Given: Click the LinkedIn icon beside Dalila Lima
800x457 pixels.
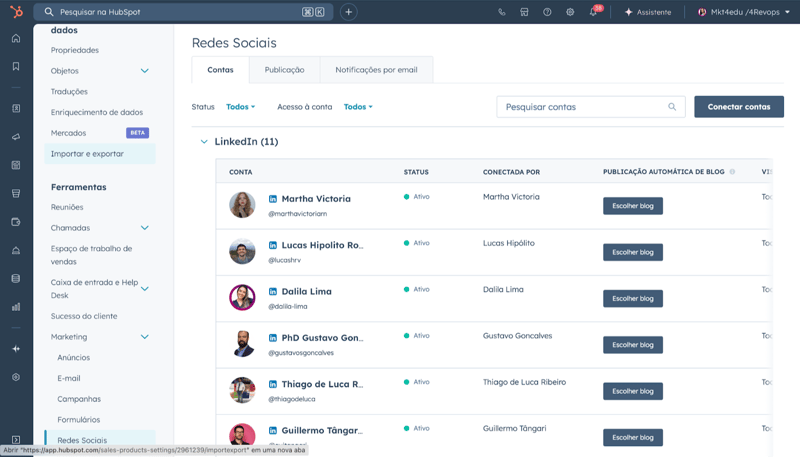Looking at the screenshot, I should point(273,292).
